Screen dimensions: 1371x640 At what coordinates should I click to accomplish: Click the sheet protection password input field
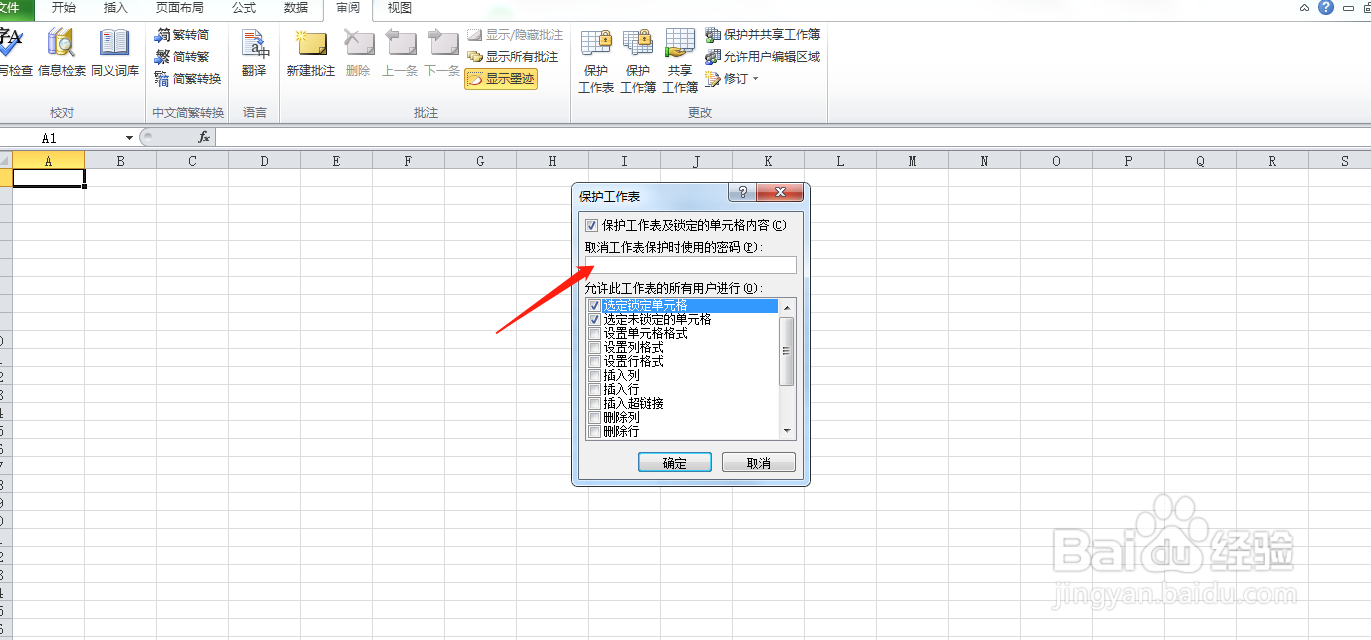(690, 264)
